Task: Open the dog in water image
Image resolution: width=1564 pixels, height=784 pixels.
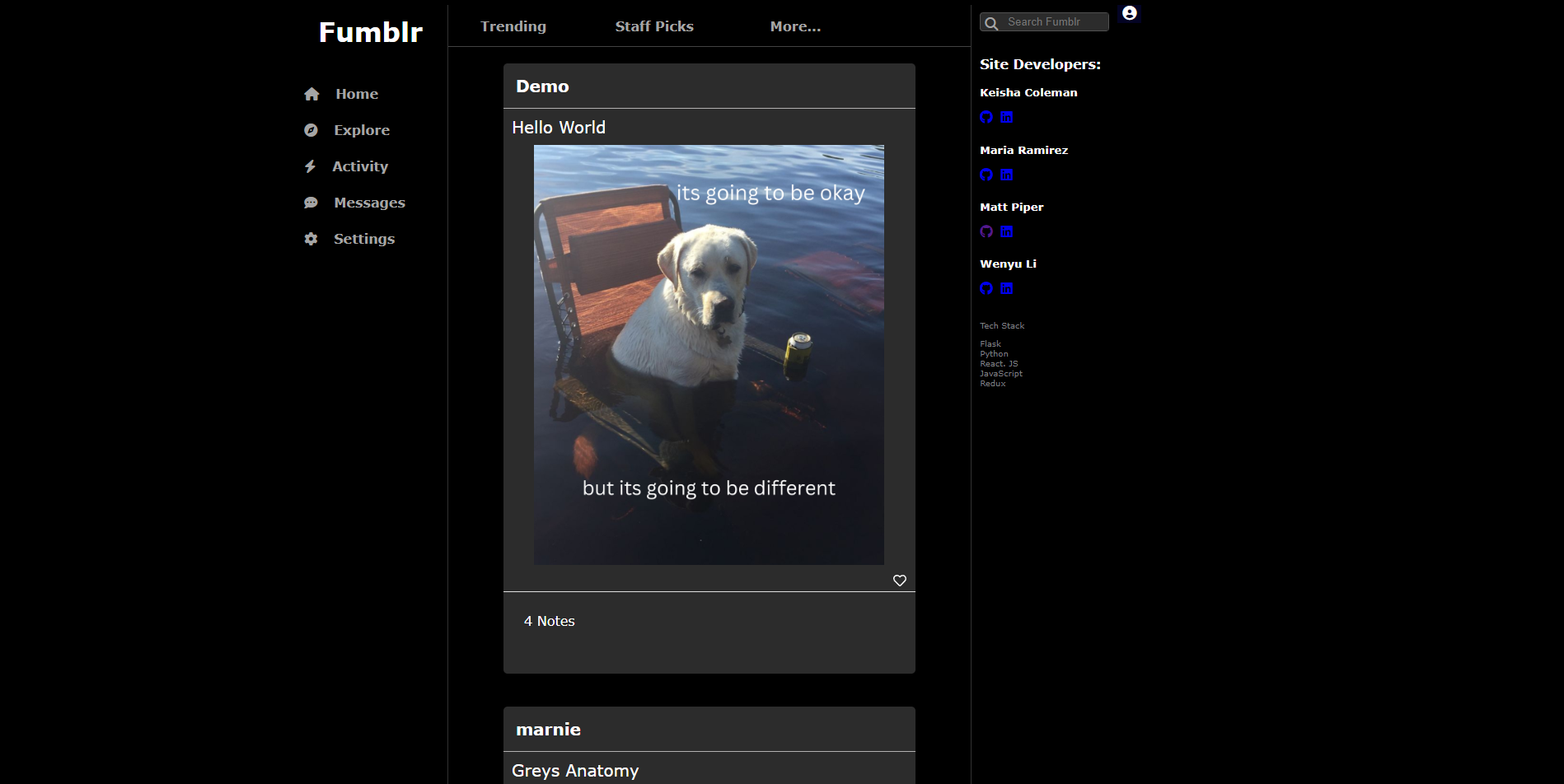Action: tap(709, 355)
